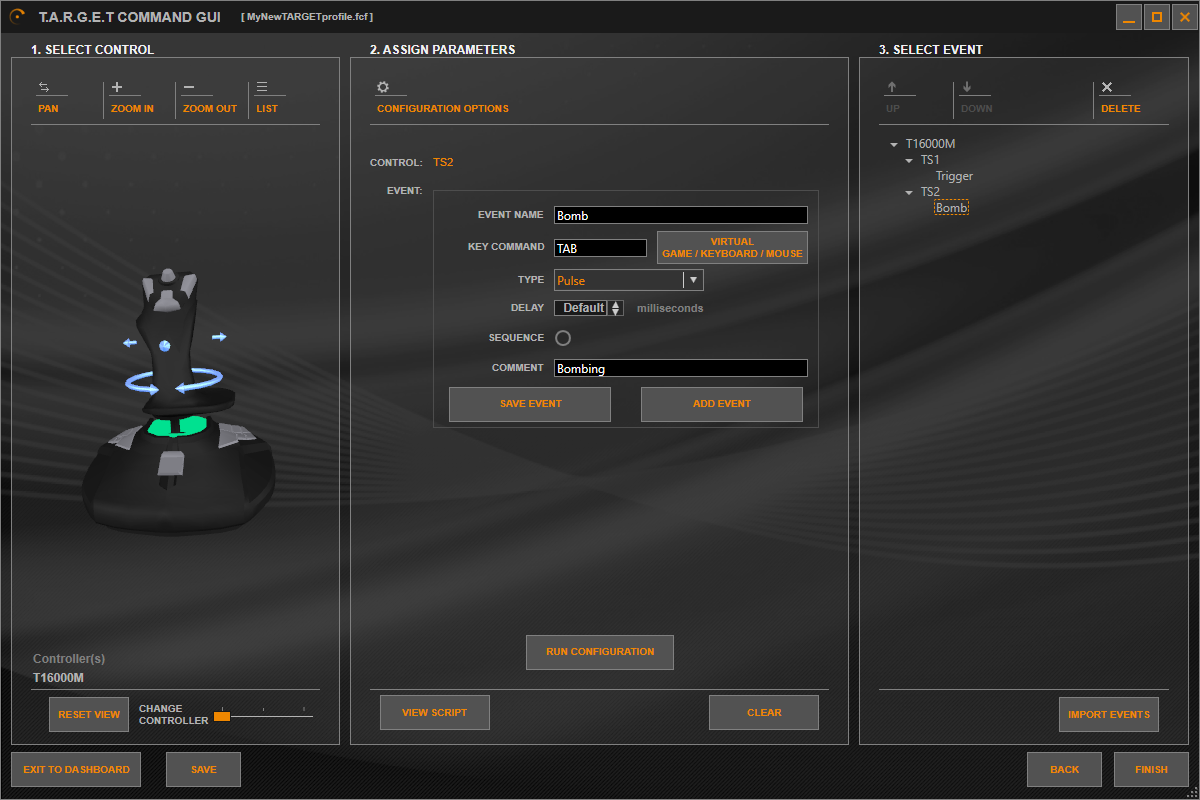
Task: Increase the Delay stepper value
Action: click(616, 304)
